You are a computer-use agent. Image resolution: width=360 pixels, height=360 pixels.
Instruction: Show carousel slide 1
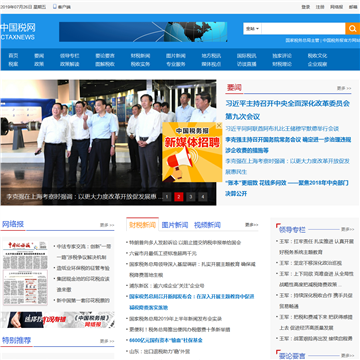pos(167,197)
